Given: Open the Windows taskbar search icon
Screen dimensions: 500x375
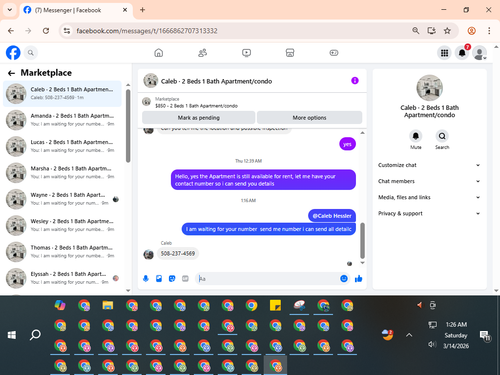Looking at the screenshot, I should pyautogui.click(x=35, y=335).
